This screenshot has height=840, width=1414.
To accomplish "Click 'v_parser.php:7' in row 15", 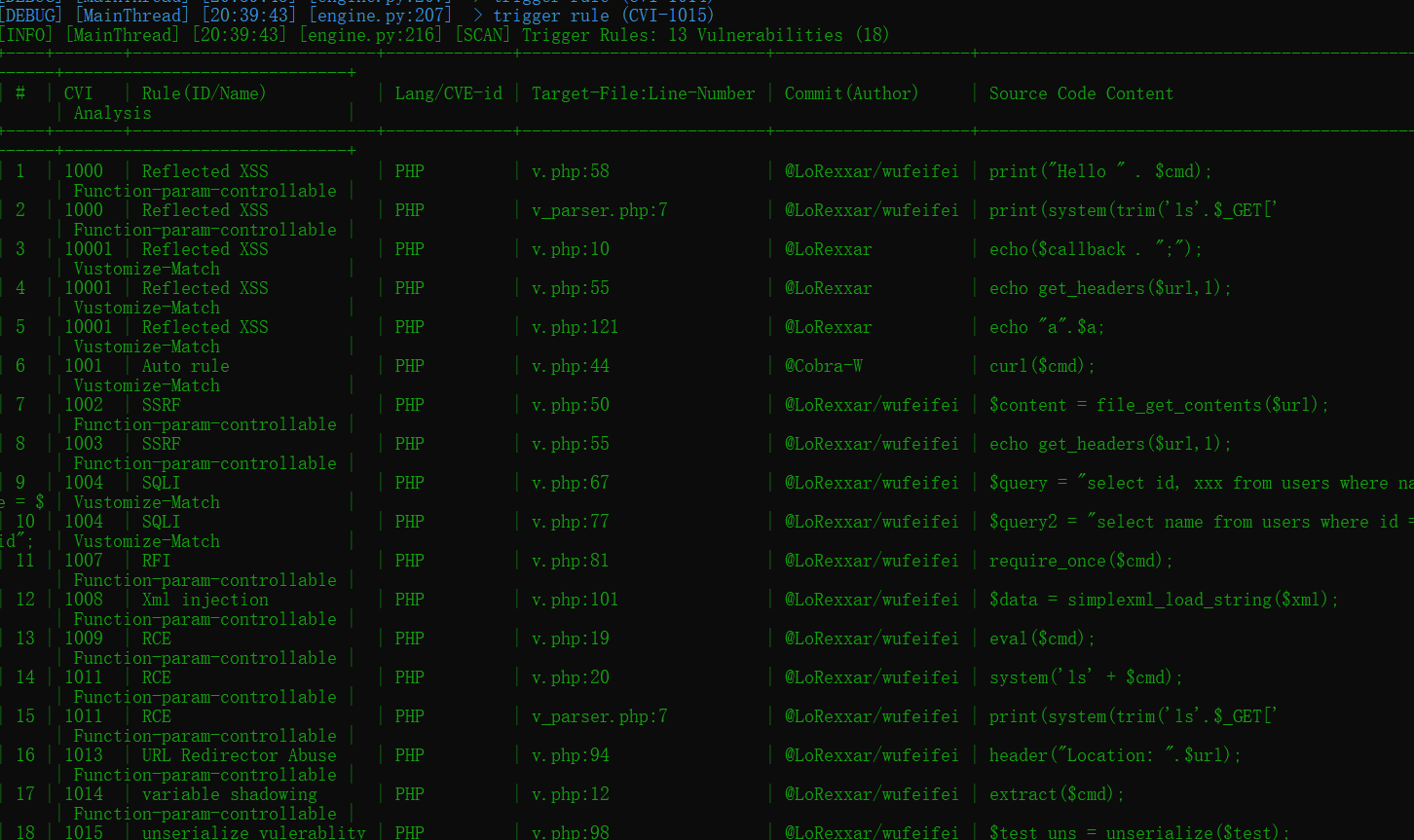I will (x=600, y=716).
